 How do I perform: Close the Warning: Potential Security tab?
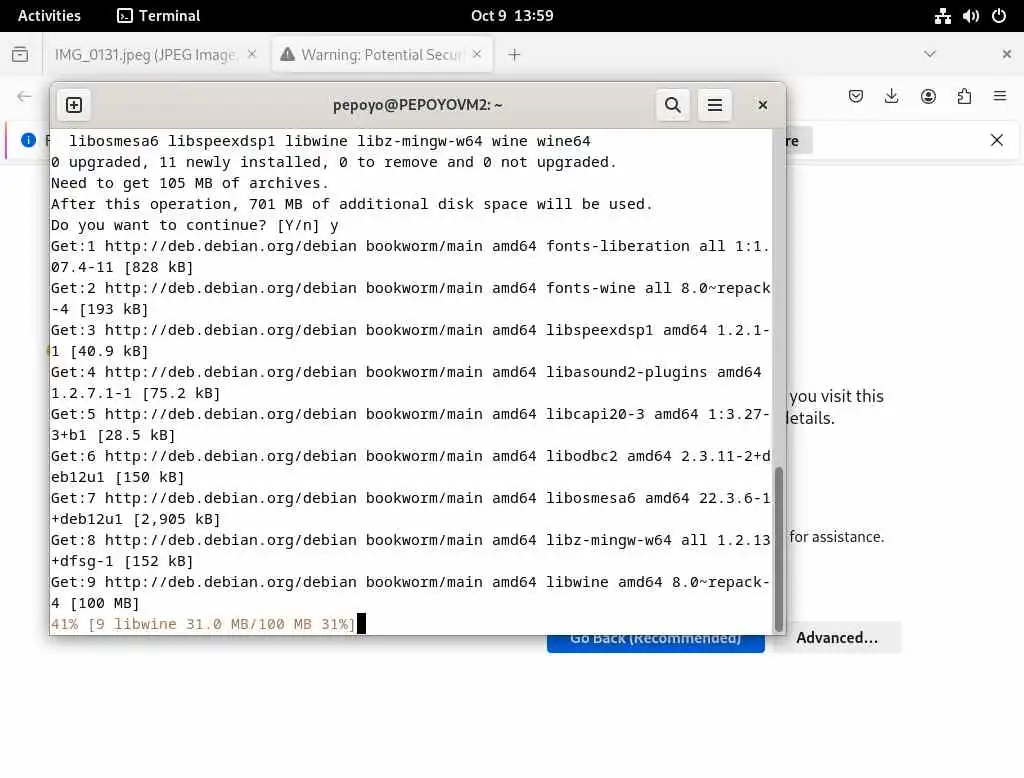(477, 55)
